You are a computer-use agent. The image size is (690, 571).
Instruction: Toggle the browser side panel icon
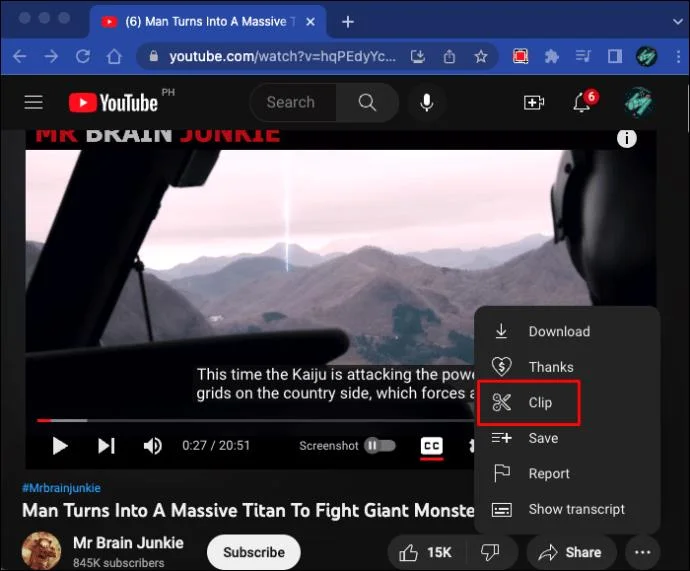point(615,56)
